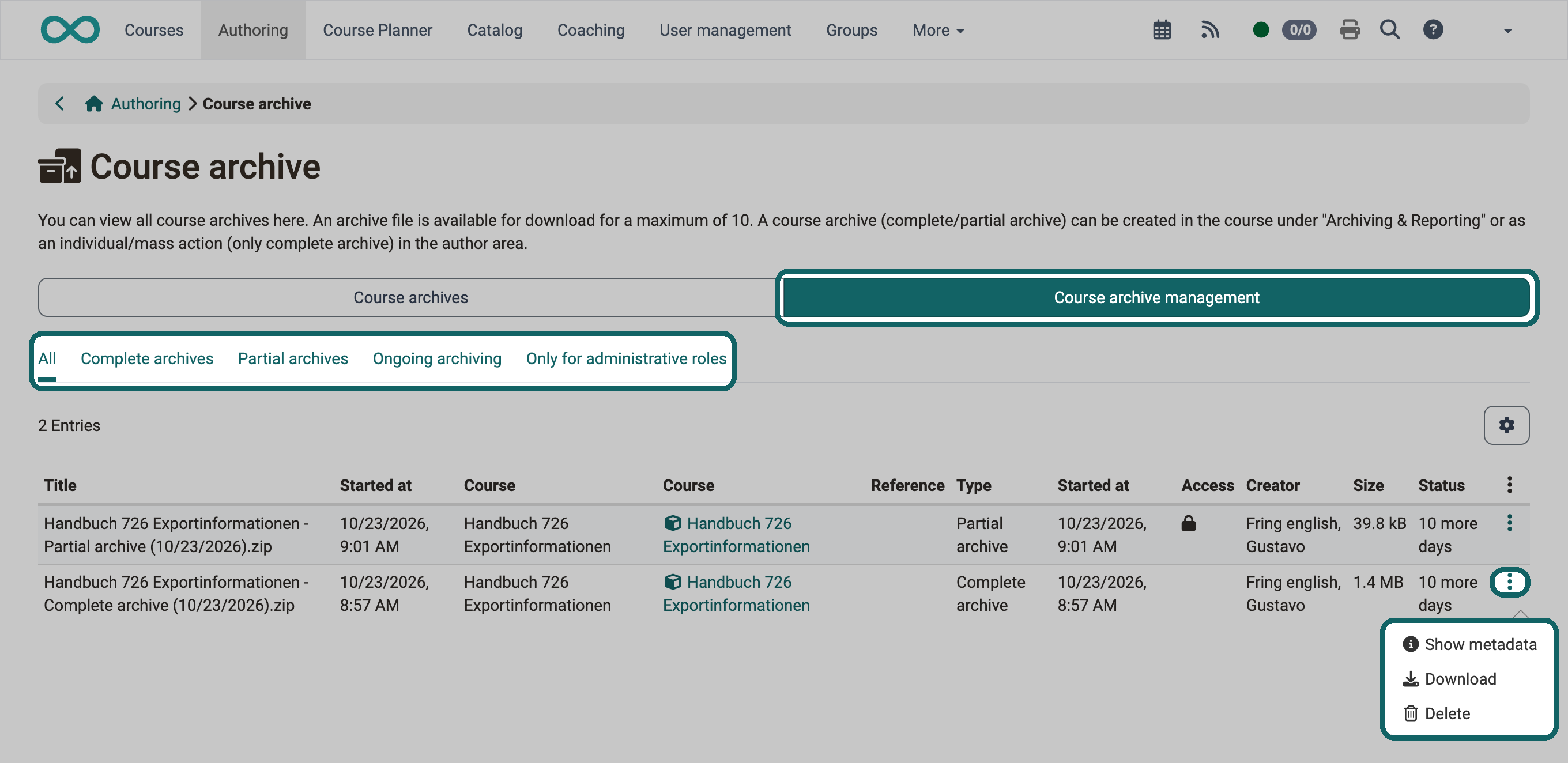Choose Delete from the context menu
The image size is (1568, 763).
click(1436, 713)
